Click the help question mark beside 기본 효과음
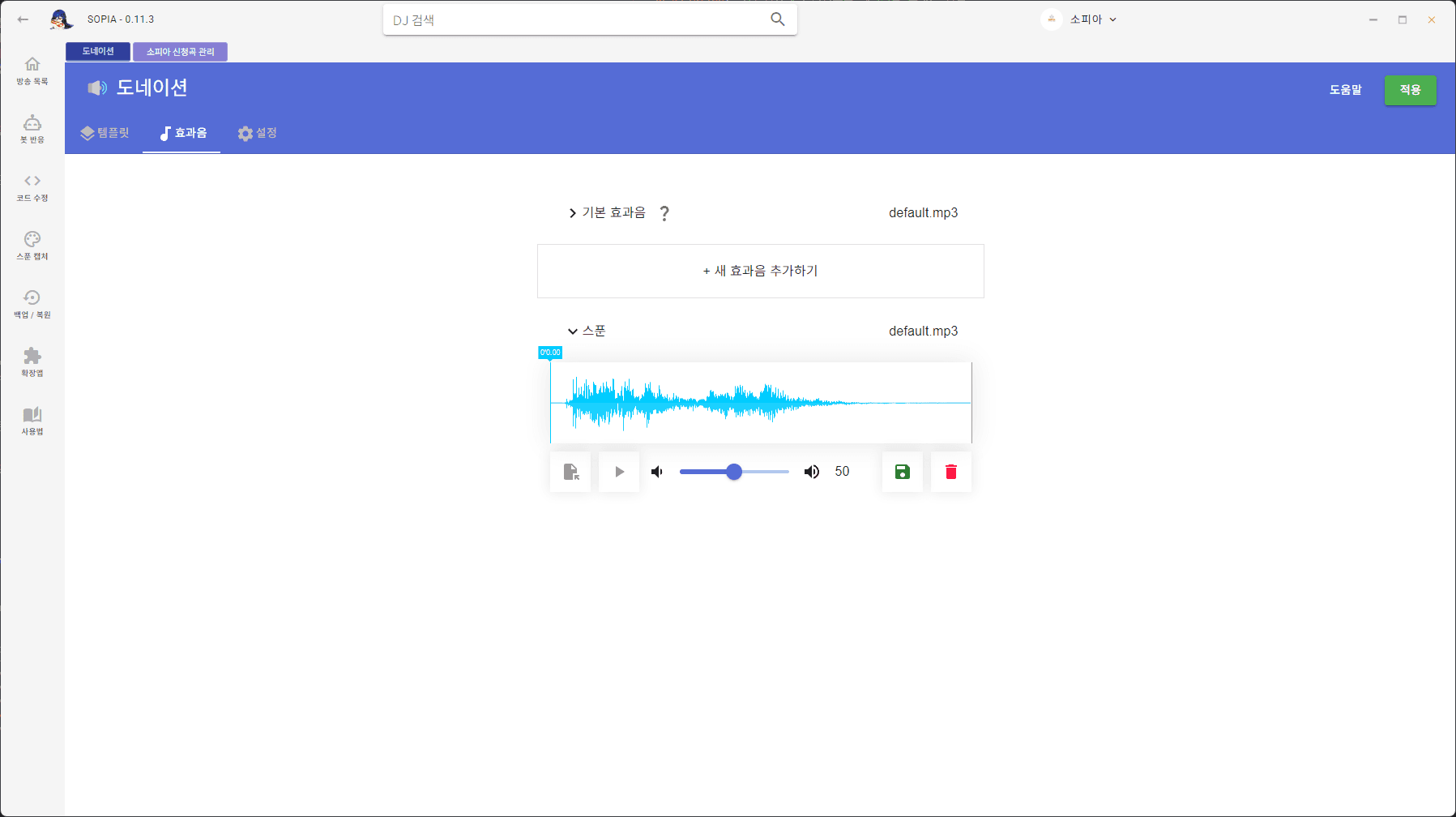1456x817 pixels. (664, 212)
